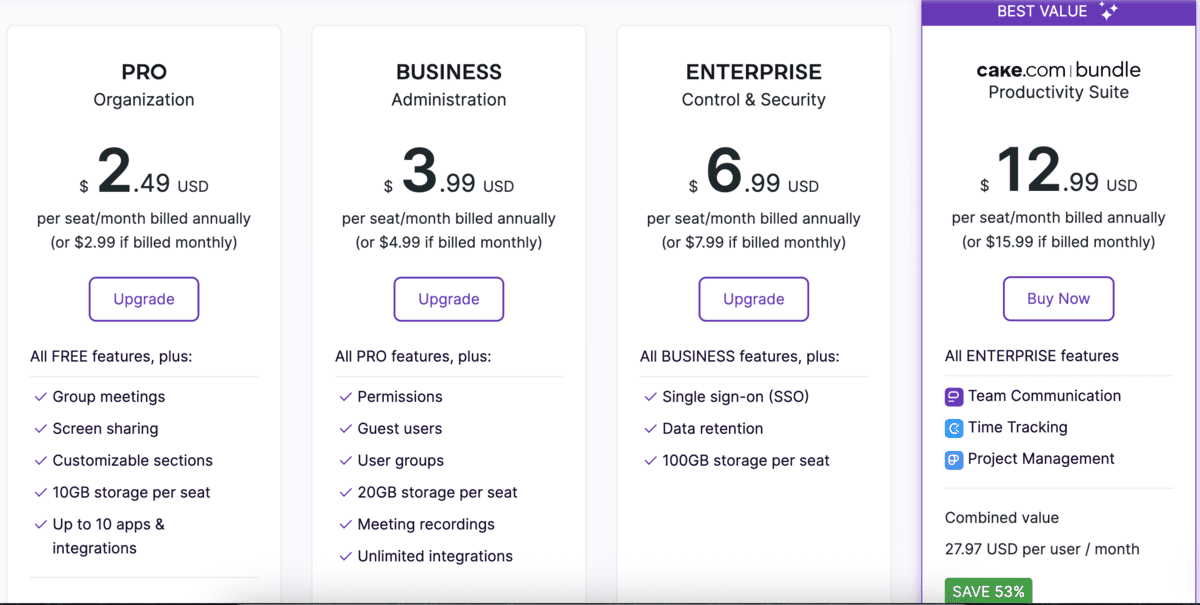Select the PRO plan heading
Image resolution: width=1200 pixels, height=605 pixels.
(x=144, y=71)
